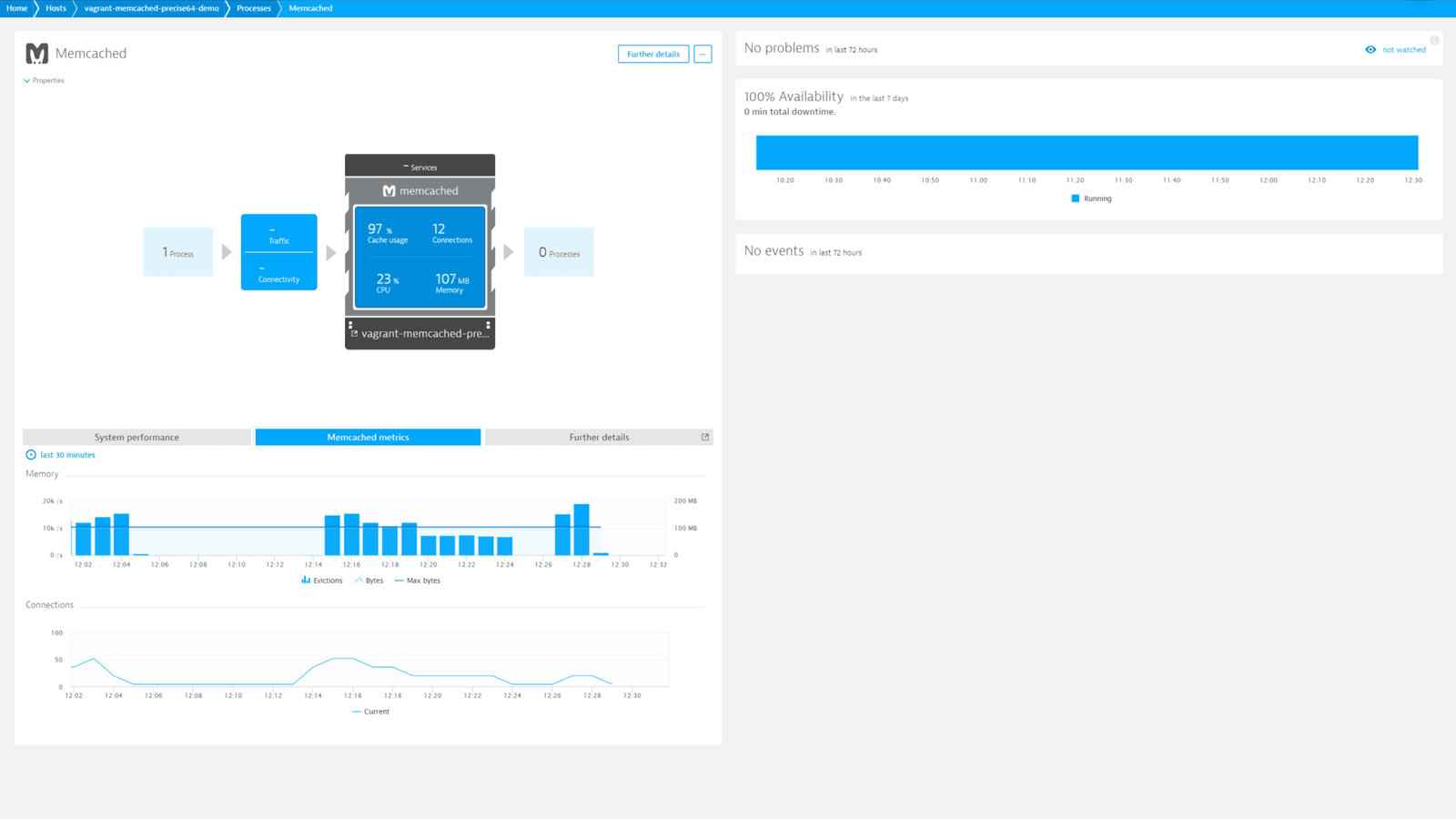Click the Memcached breadcrumb item
Screen dimensions: 1456x819
tap(310, 8)
